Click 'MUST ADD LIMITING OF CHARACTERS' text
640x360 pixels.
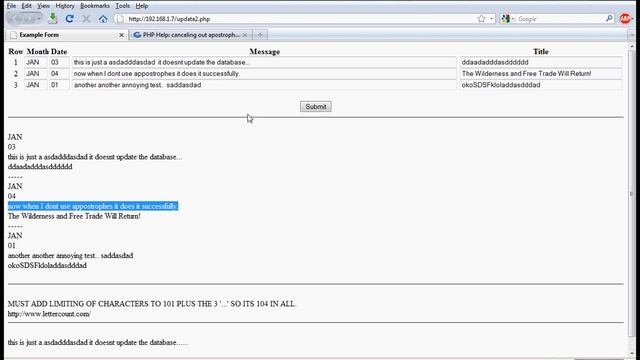pos(151,304)
